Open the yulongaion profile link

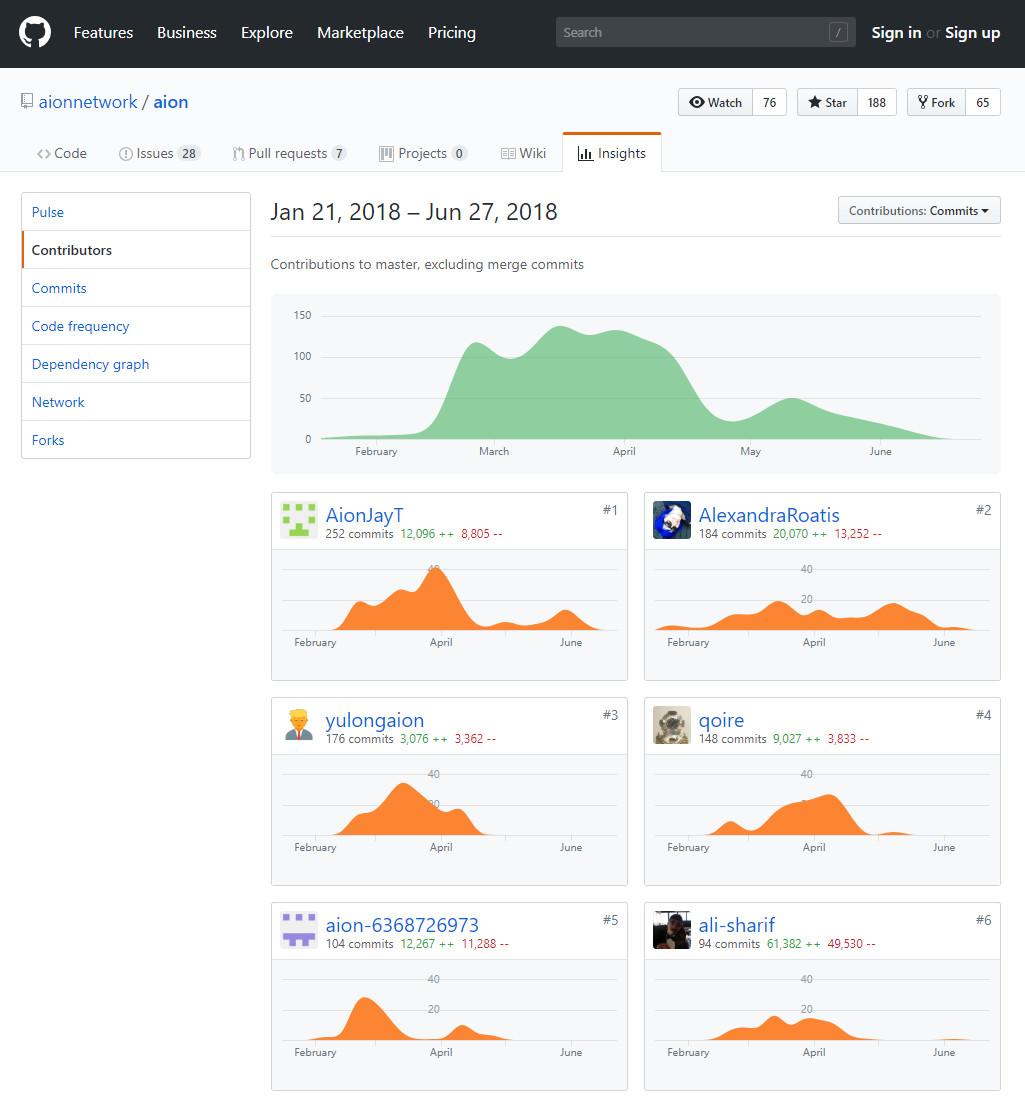click(374, 720)
